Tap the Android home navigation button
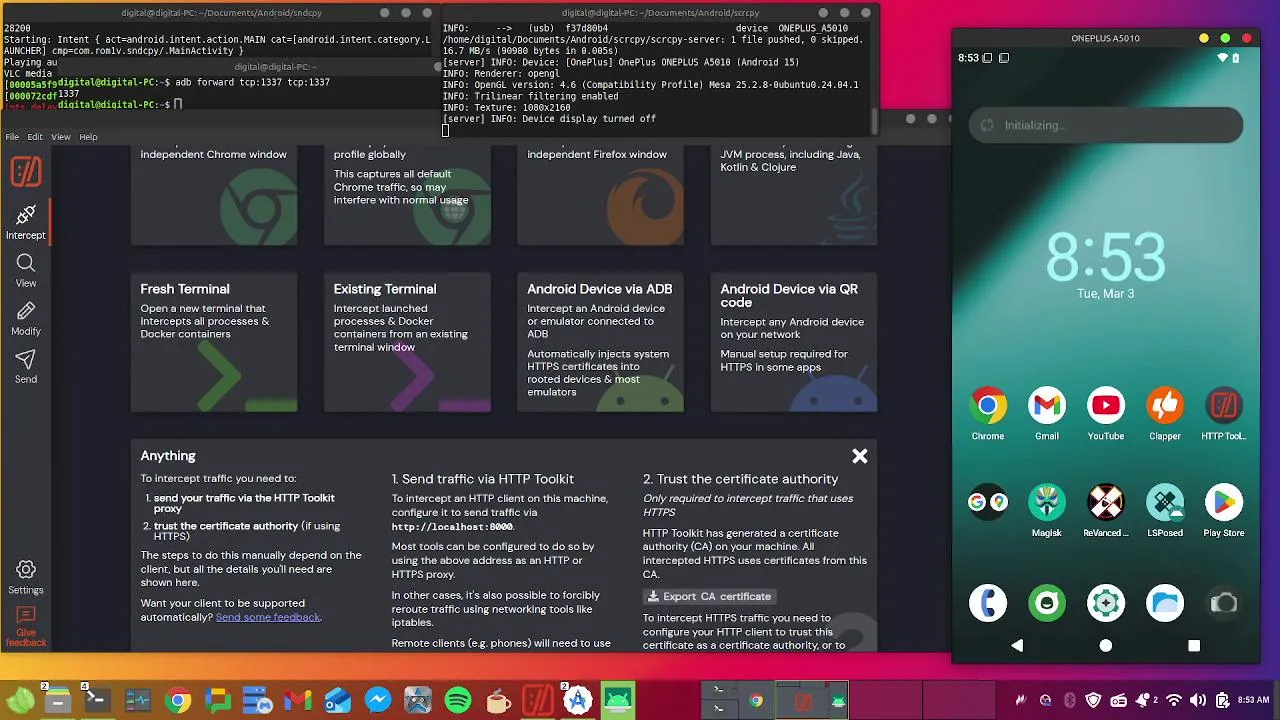The height and width of the screenshot is (720, 1280). (1106, 646)
